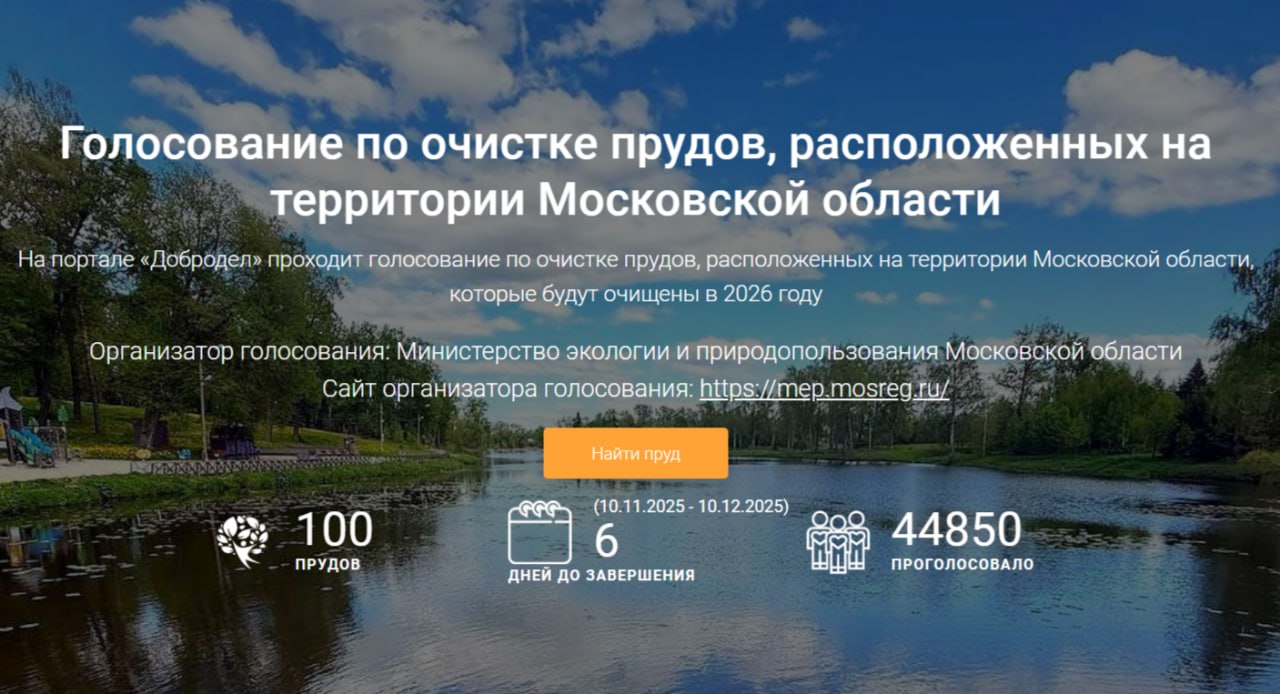
Task: Click the "ПРОГОЛОСОВАЛО" label
Action: tap(962, 564)
